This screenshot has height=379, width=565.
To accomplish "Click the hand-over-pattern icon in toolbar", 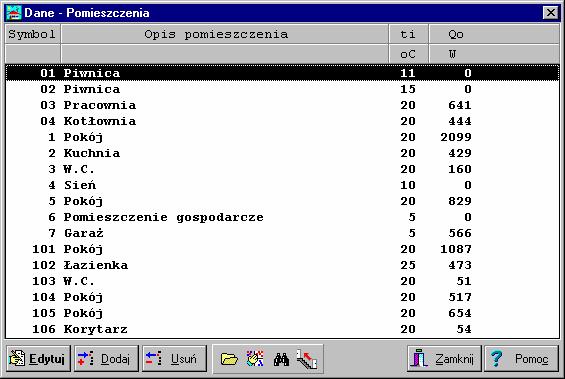I will tap(255, 358).
